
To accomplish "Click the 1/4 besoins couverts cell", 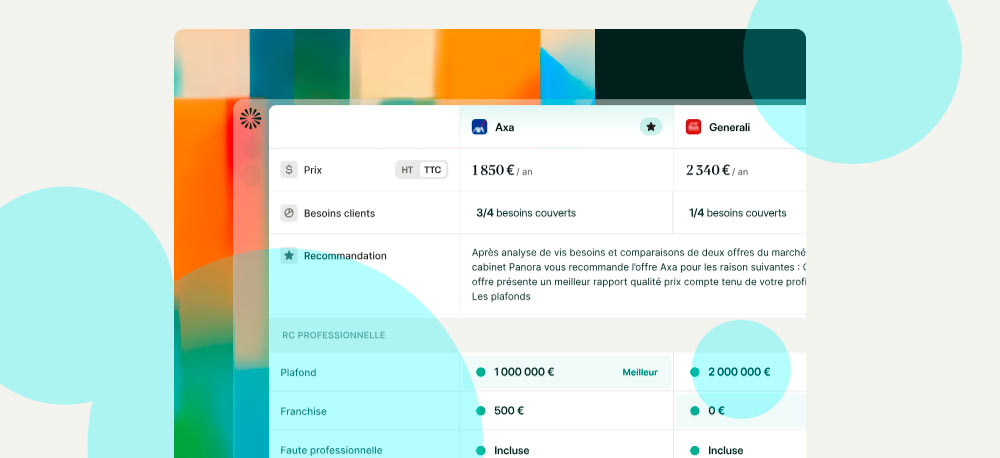I will [x=737, y=213].
